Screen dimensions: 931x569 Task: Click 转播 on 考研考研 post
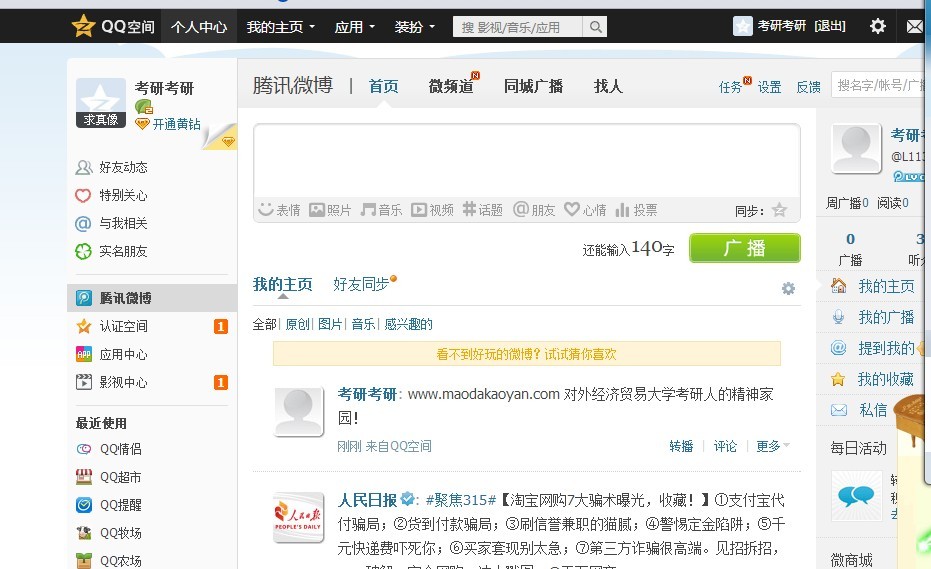click(x=681, y=446)
